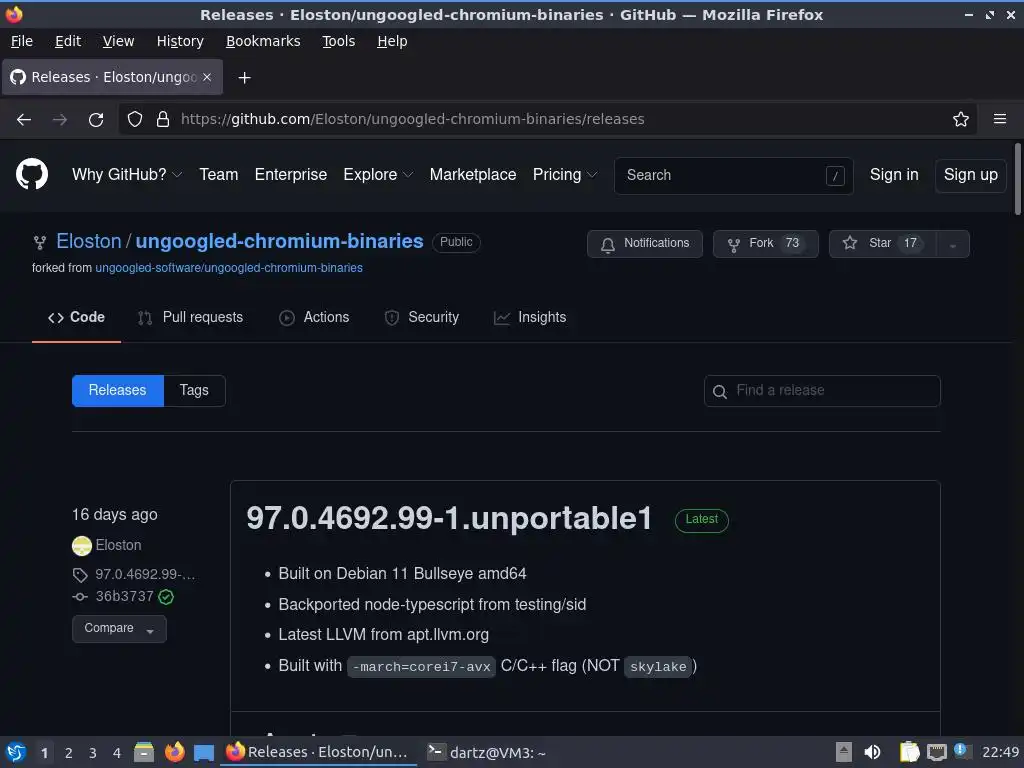
Task: Fork the repository with the Fork button
Action: tap(765, 244)
